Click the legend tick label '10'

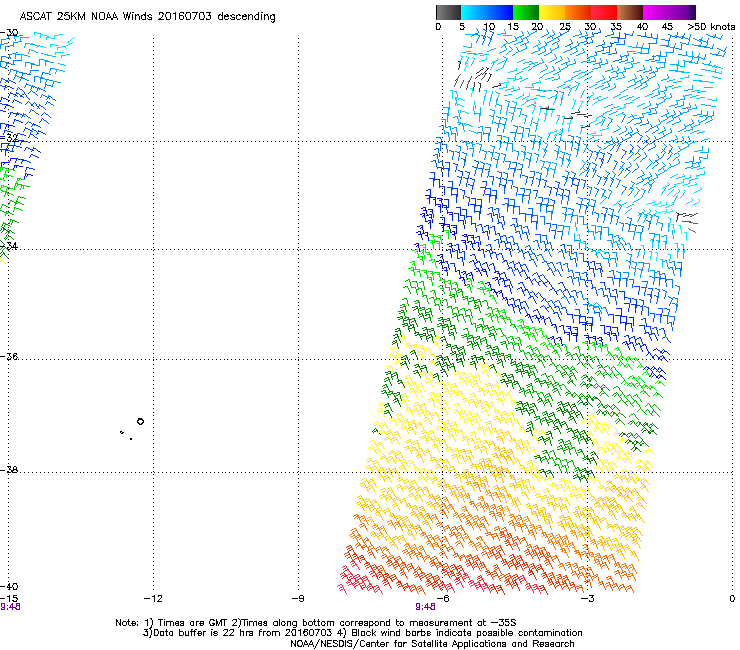click(489, 27)
